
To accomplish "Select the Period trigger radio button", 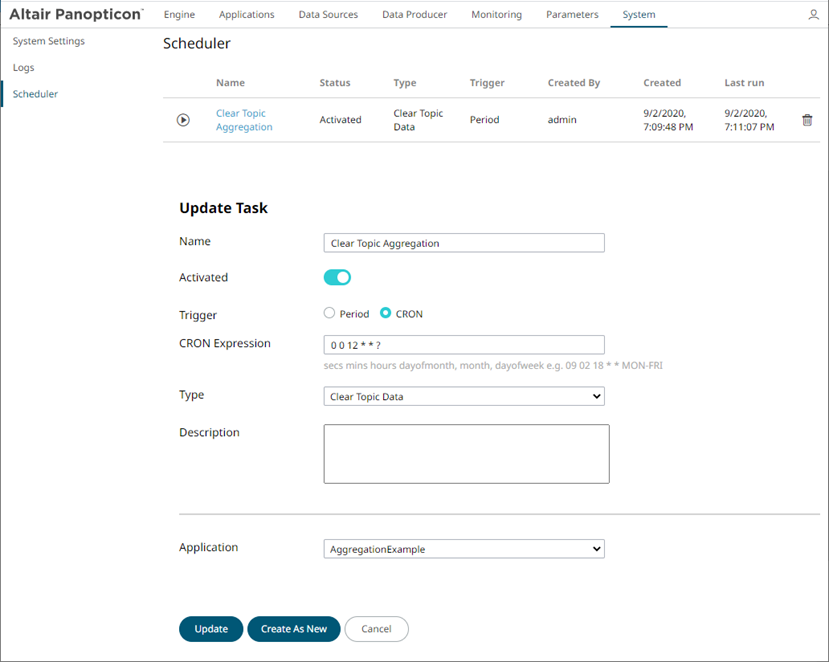I will (329, 313).
